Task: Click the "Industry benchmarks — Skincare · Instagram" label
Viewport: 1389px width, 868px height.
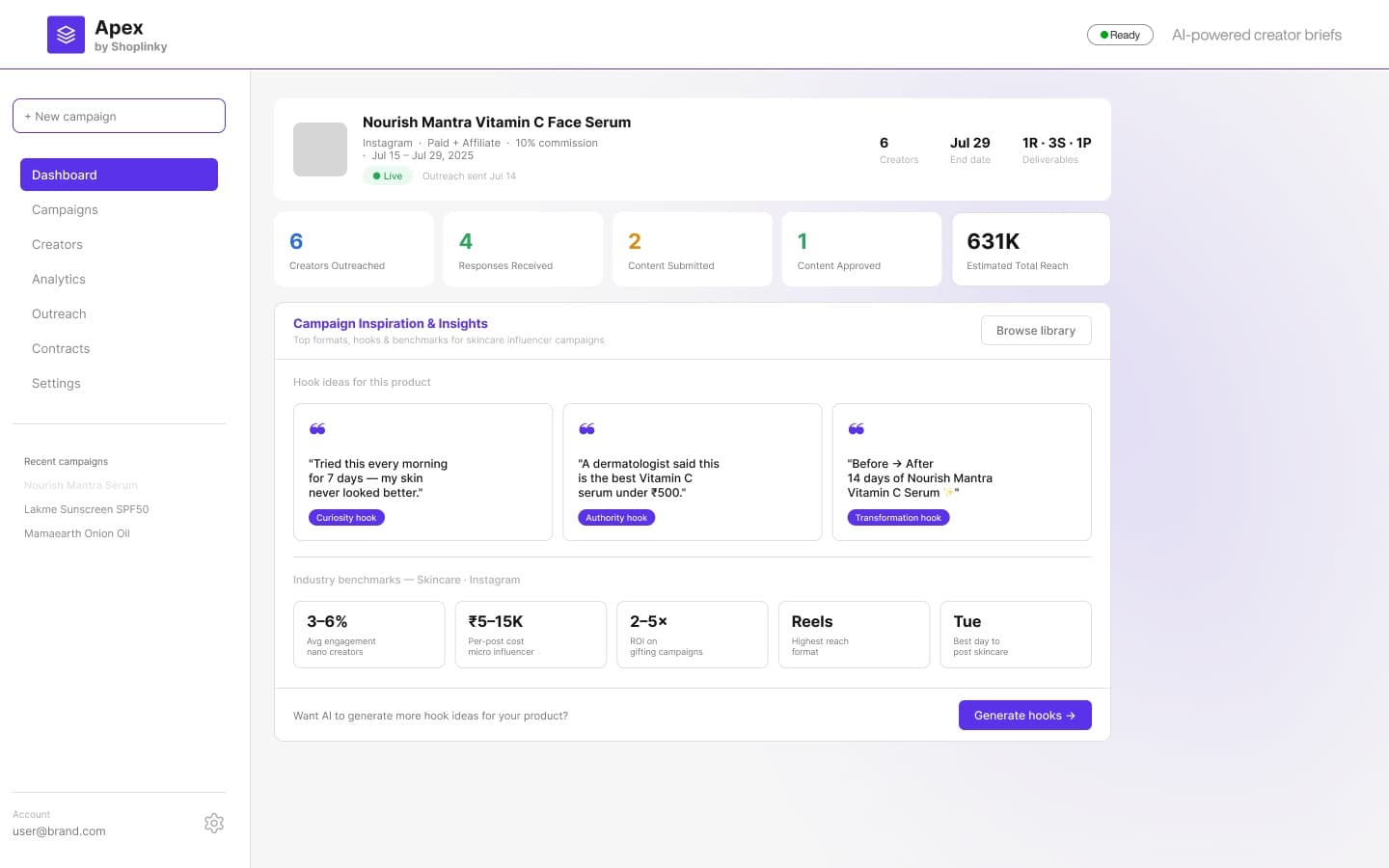Action: click(406, 580)
